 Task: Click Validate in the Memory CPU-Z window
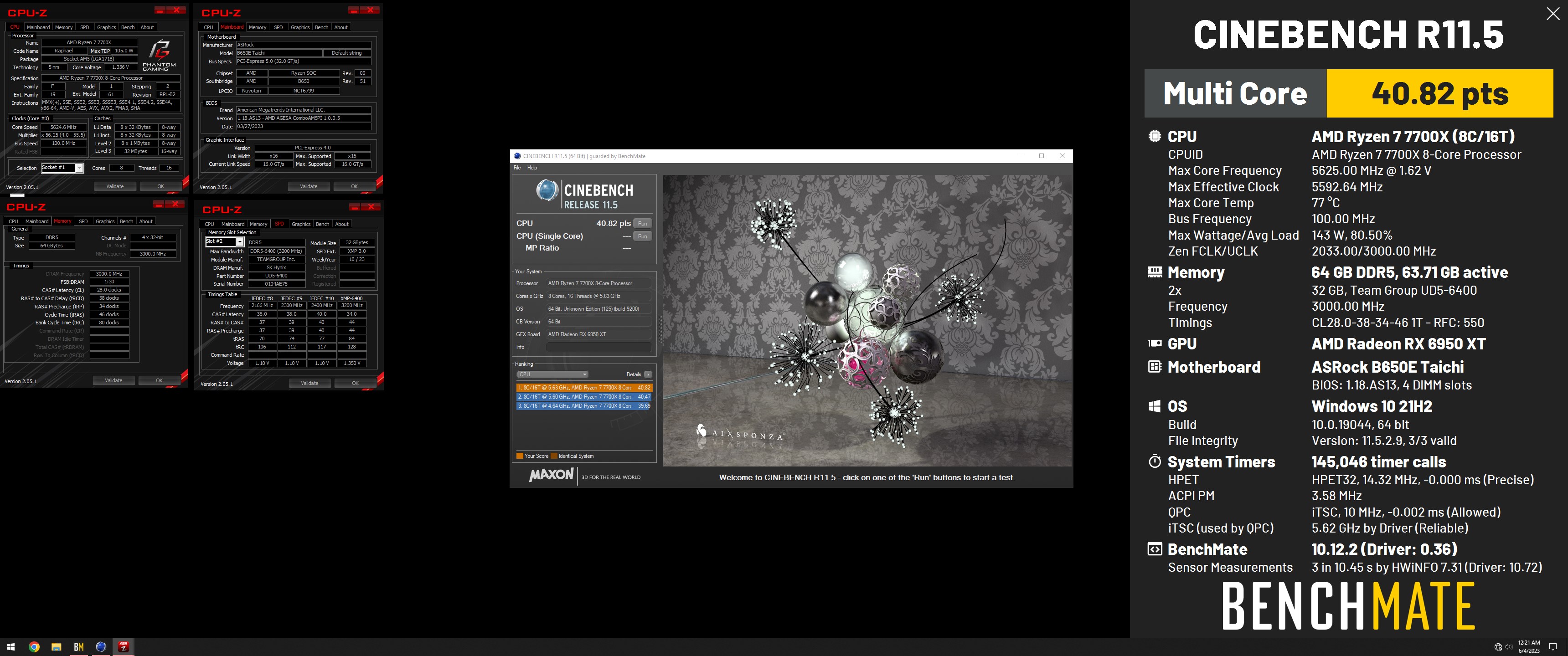(x=114, y=380)
